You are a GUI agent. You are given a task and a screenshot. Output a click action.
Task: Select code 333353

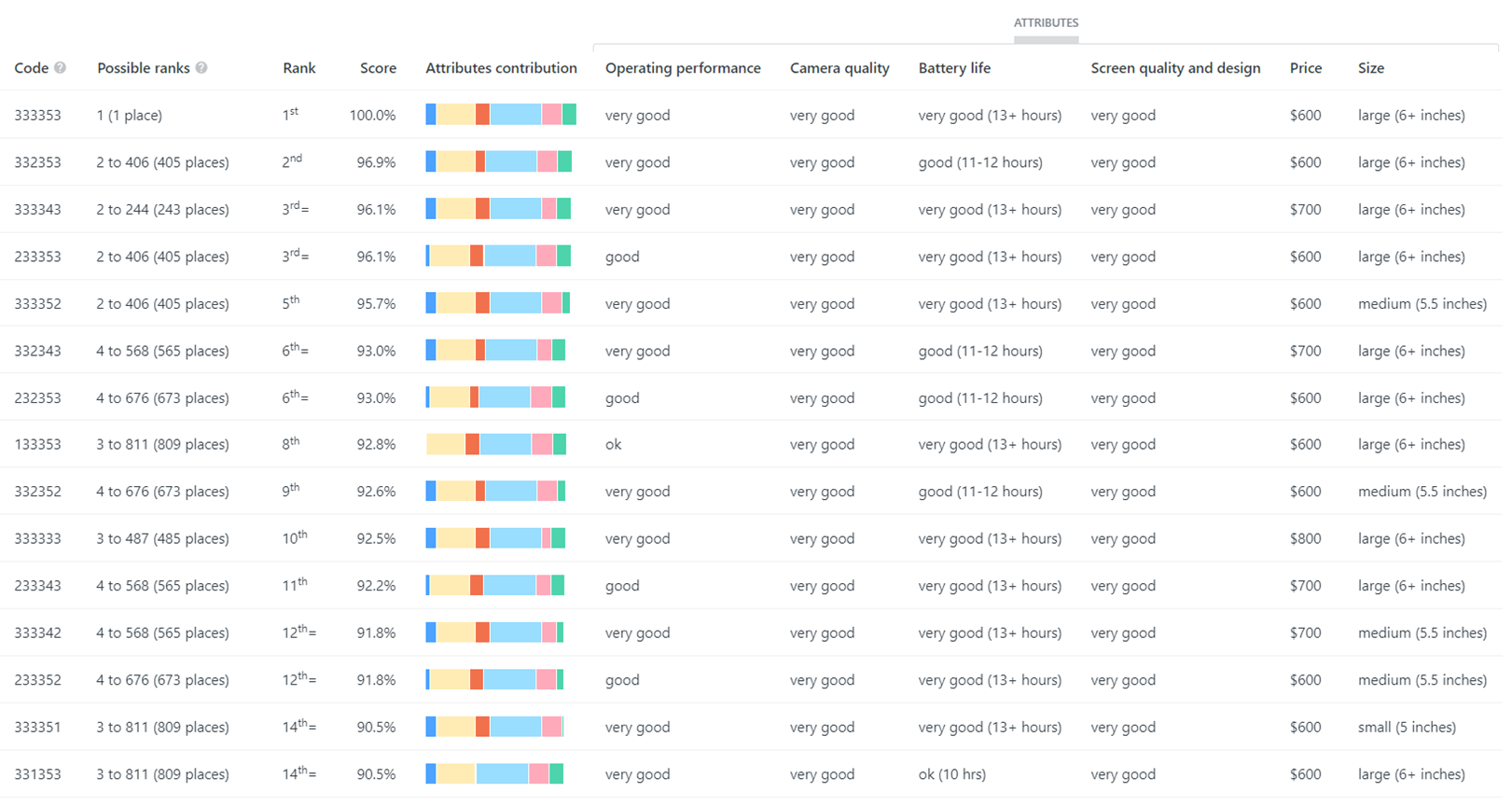click(37, 116)
